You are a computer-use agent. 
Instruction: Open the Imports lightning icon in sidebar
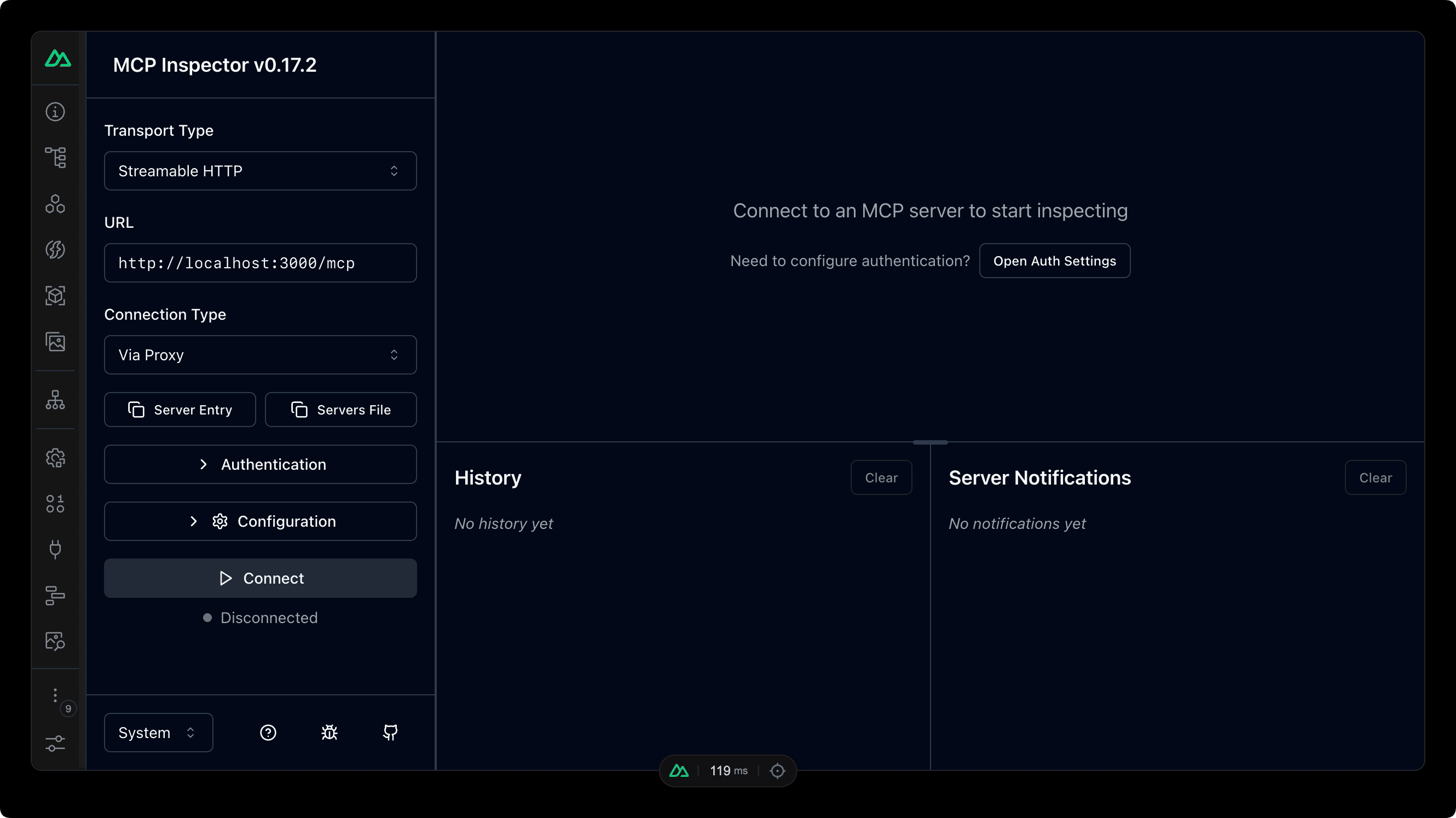55,250
